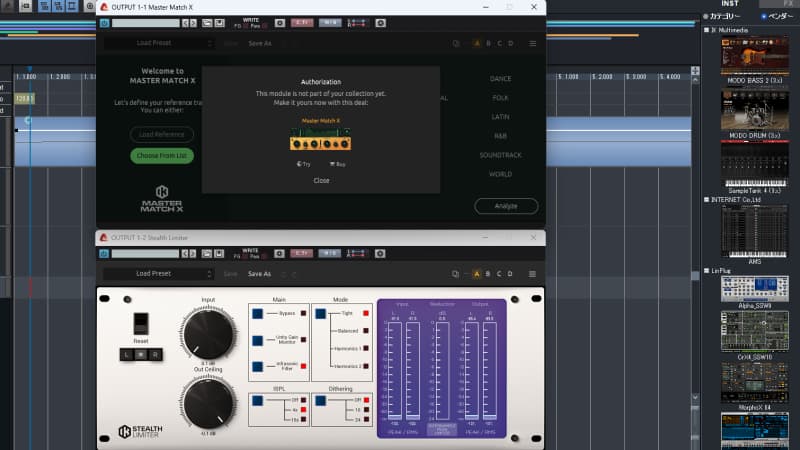
Task: Select preset slot A in Master Match X
Action: coord(477,43)
